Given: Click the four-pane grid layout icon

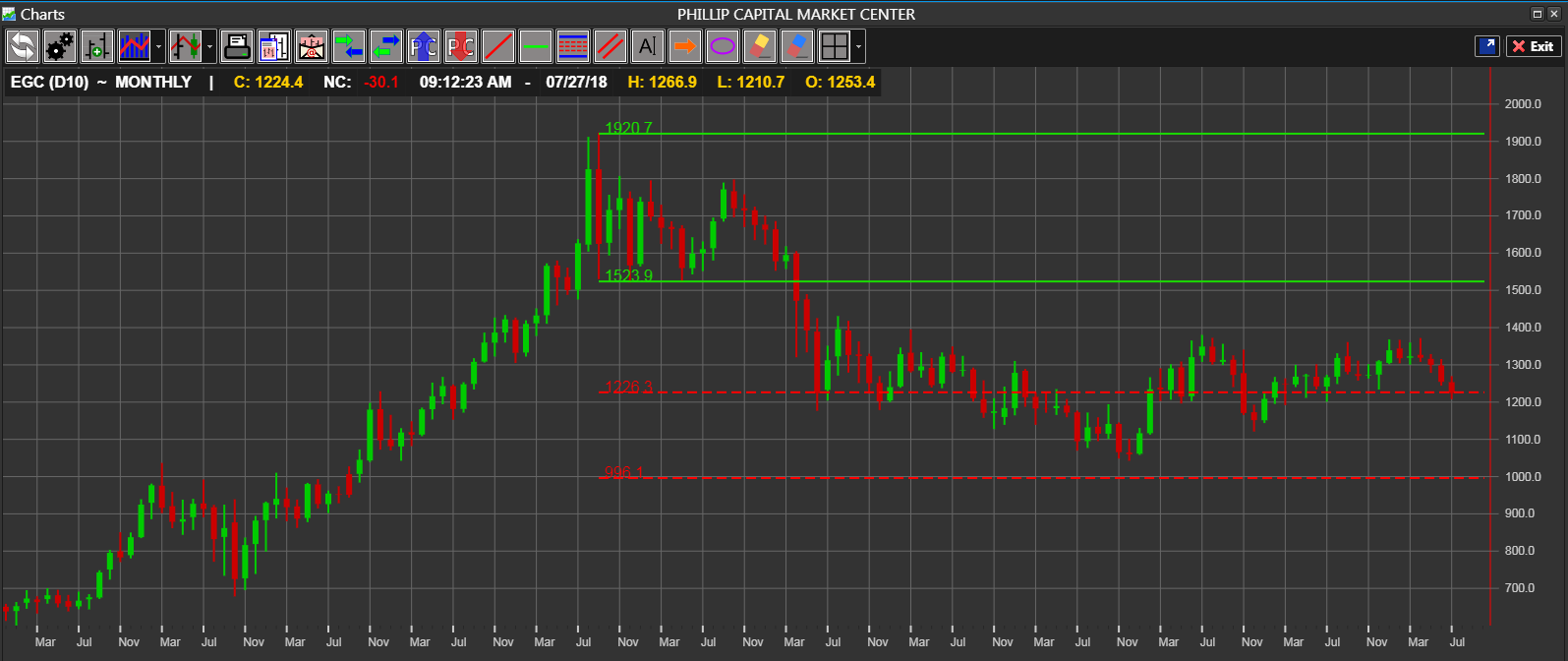Looking at the screenshot, I should (x=835, y=46).
